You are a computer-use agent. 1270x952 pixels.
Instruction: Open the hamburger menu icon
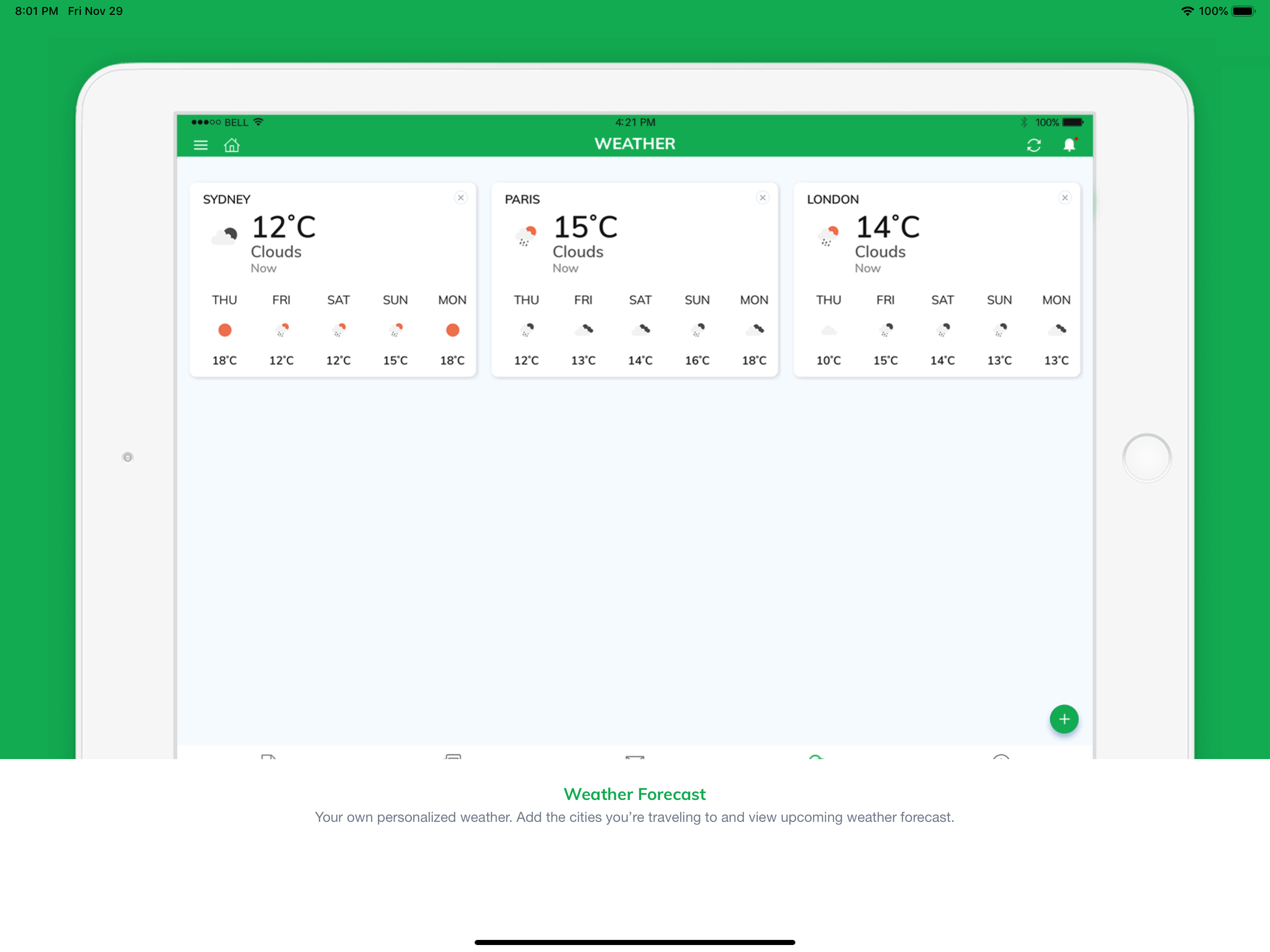click(x=200, y=145)
